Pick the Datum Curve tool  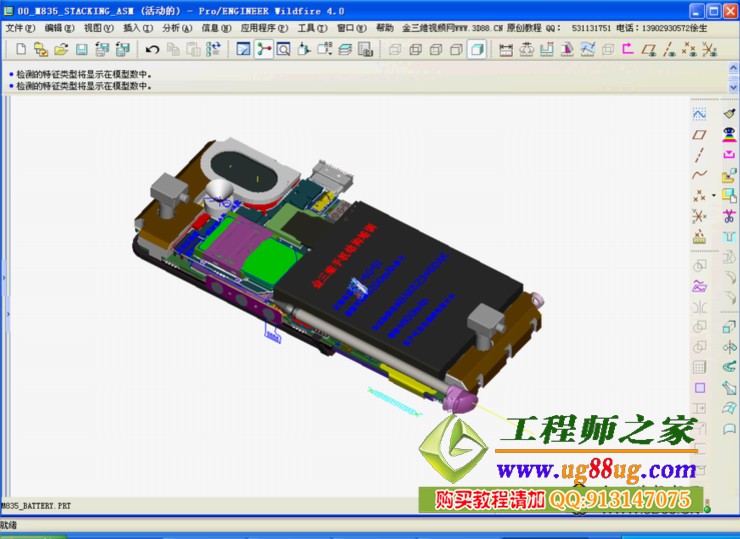(x=699, y=174)
